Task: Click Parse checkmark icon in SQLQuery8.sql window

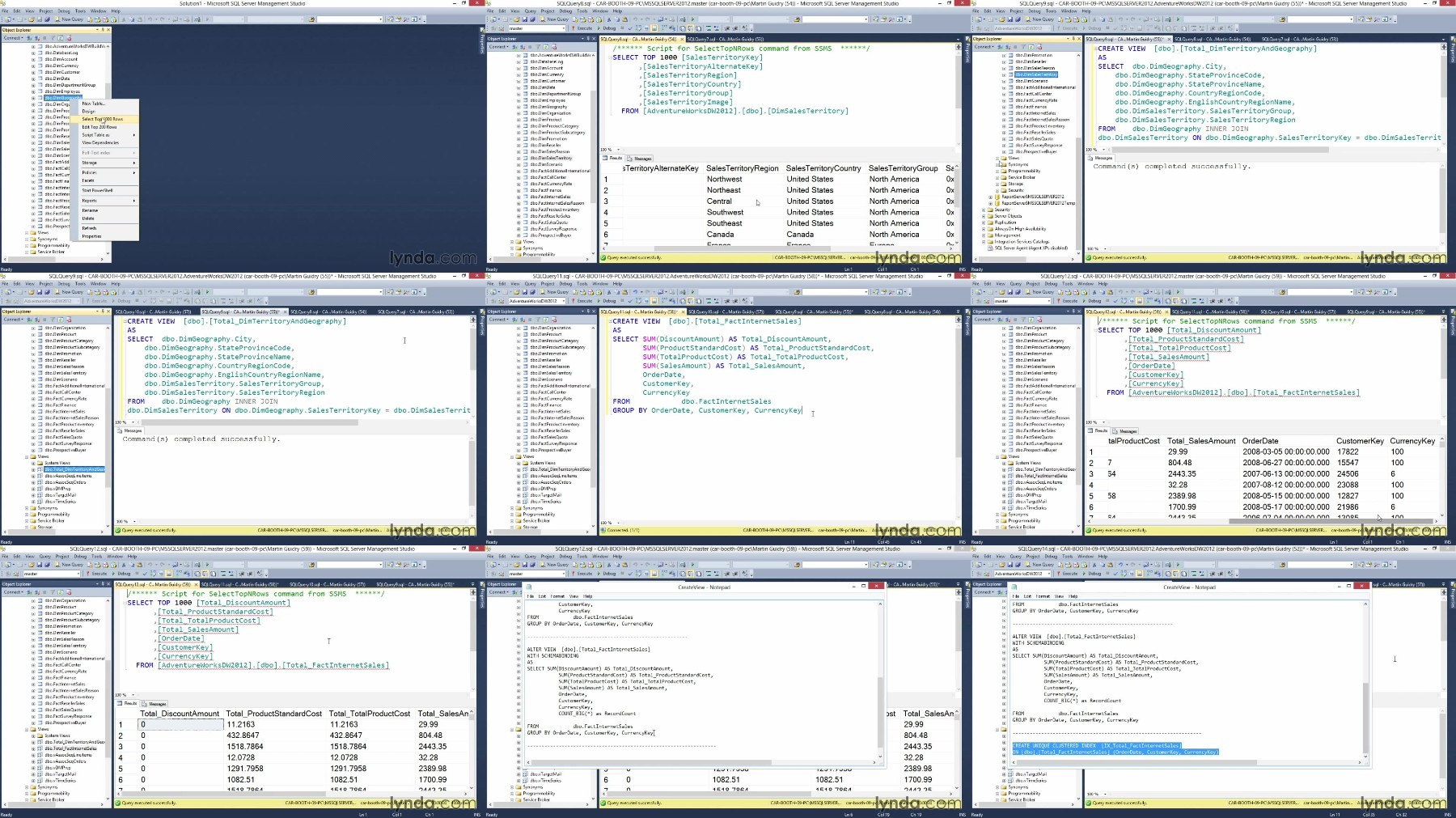Action: tap(630, 28)
